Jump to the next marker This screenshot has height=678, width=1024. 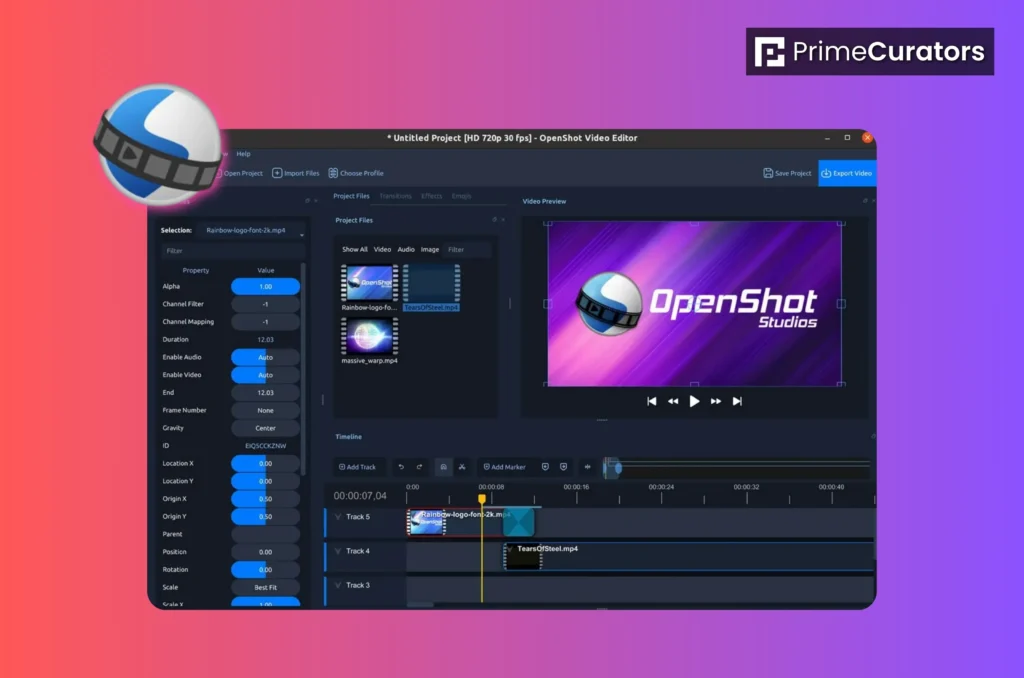[x=563, y=467]
